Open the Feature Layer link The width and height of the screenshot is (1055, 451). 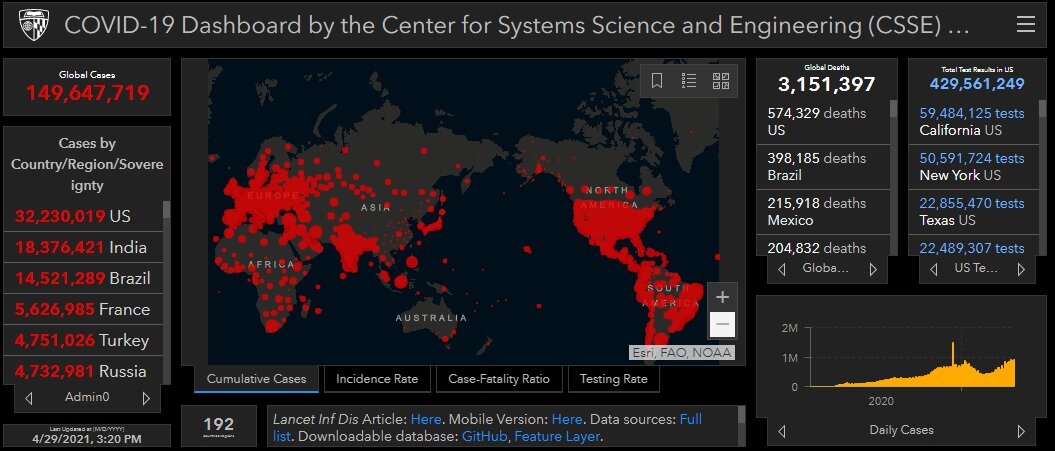pos(556,436)
